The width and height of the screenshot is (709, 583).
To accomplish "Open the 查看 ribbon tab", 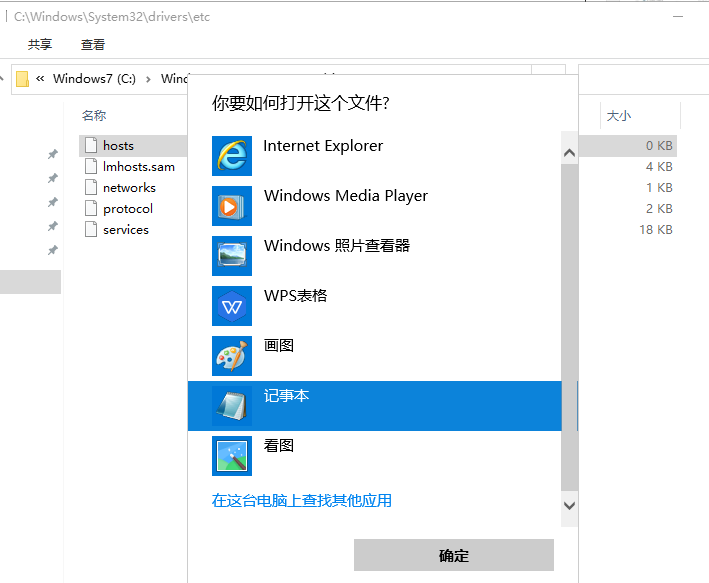I will 93,44.
